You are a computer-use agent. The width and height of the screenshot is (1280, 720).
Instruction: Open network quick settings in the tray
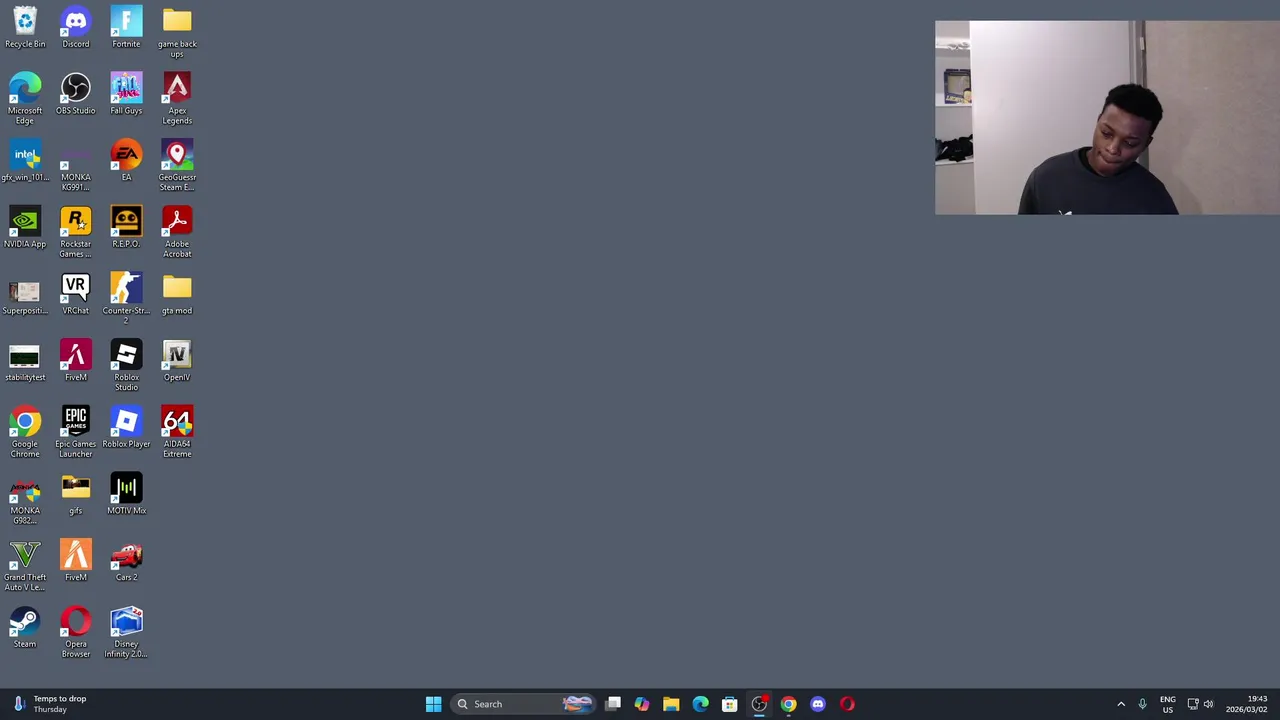point(1193,704)
